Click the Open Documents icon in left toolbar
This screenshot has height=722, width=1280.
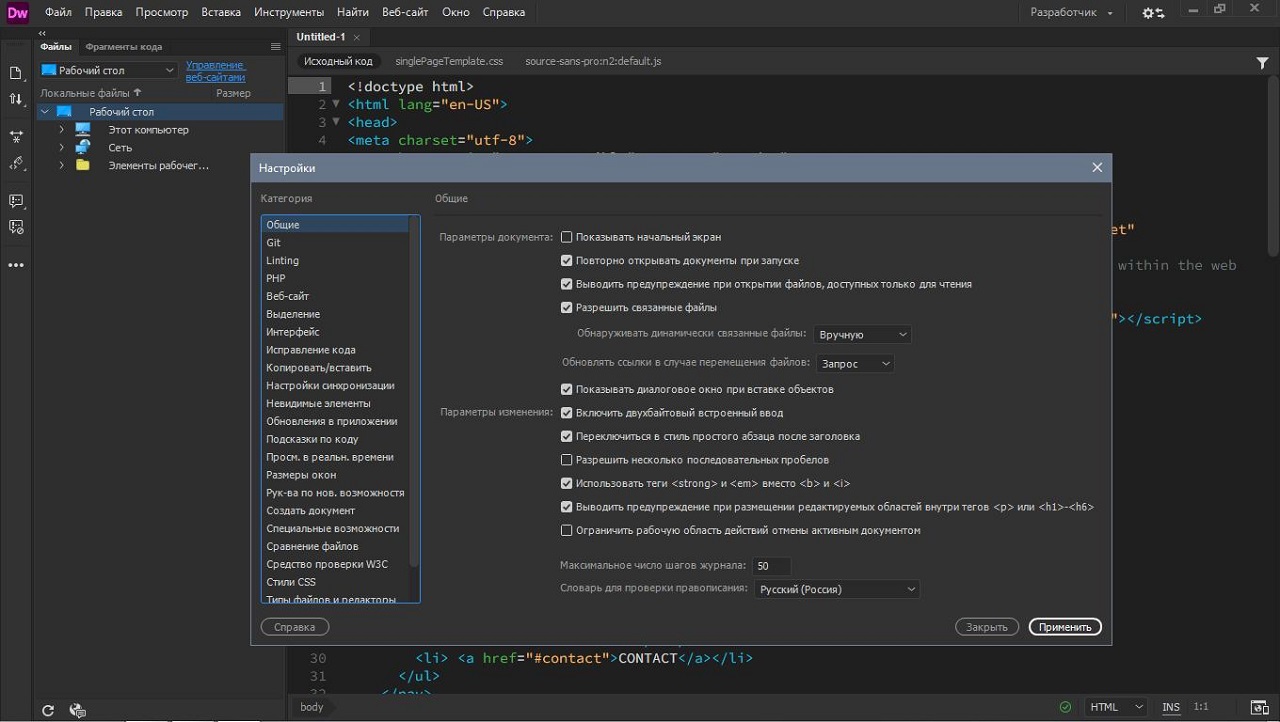[16, 73]
